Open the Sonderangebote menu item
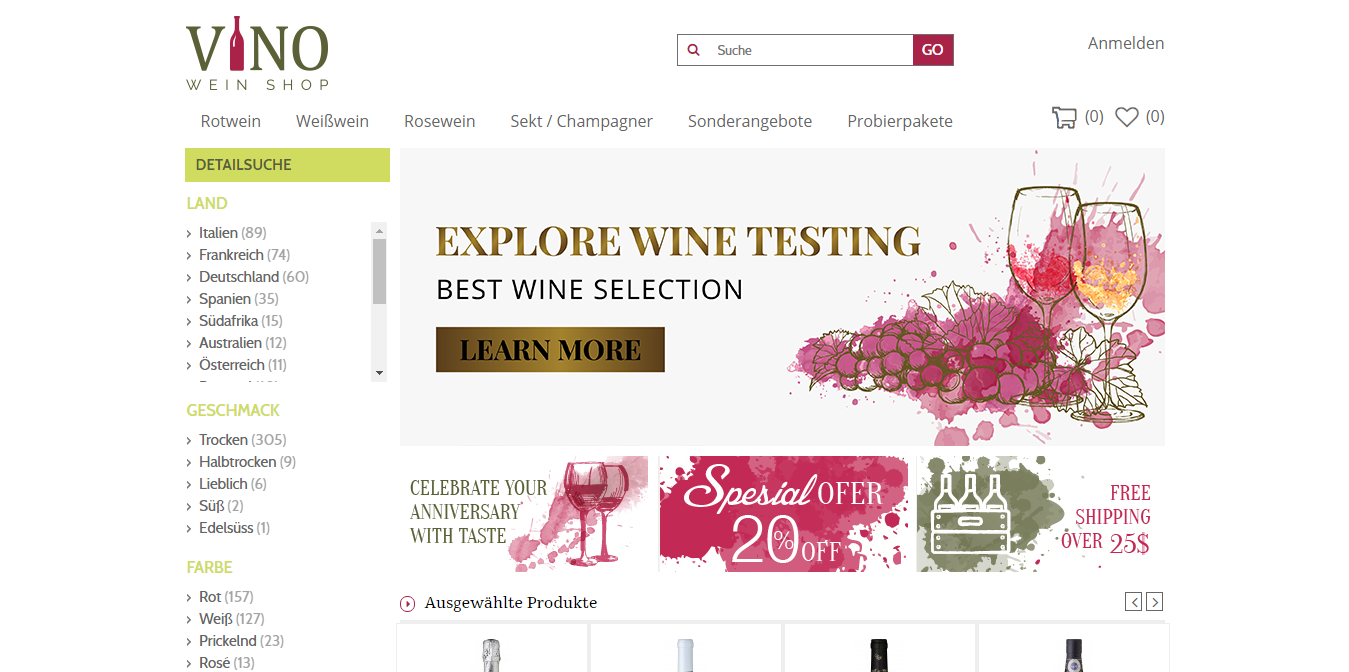The image size is (1349, 672). coord(749,120)
